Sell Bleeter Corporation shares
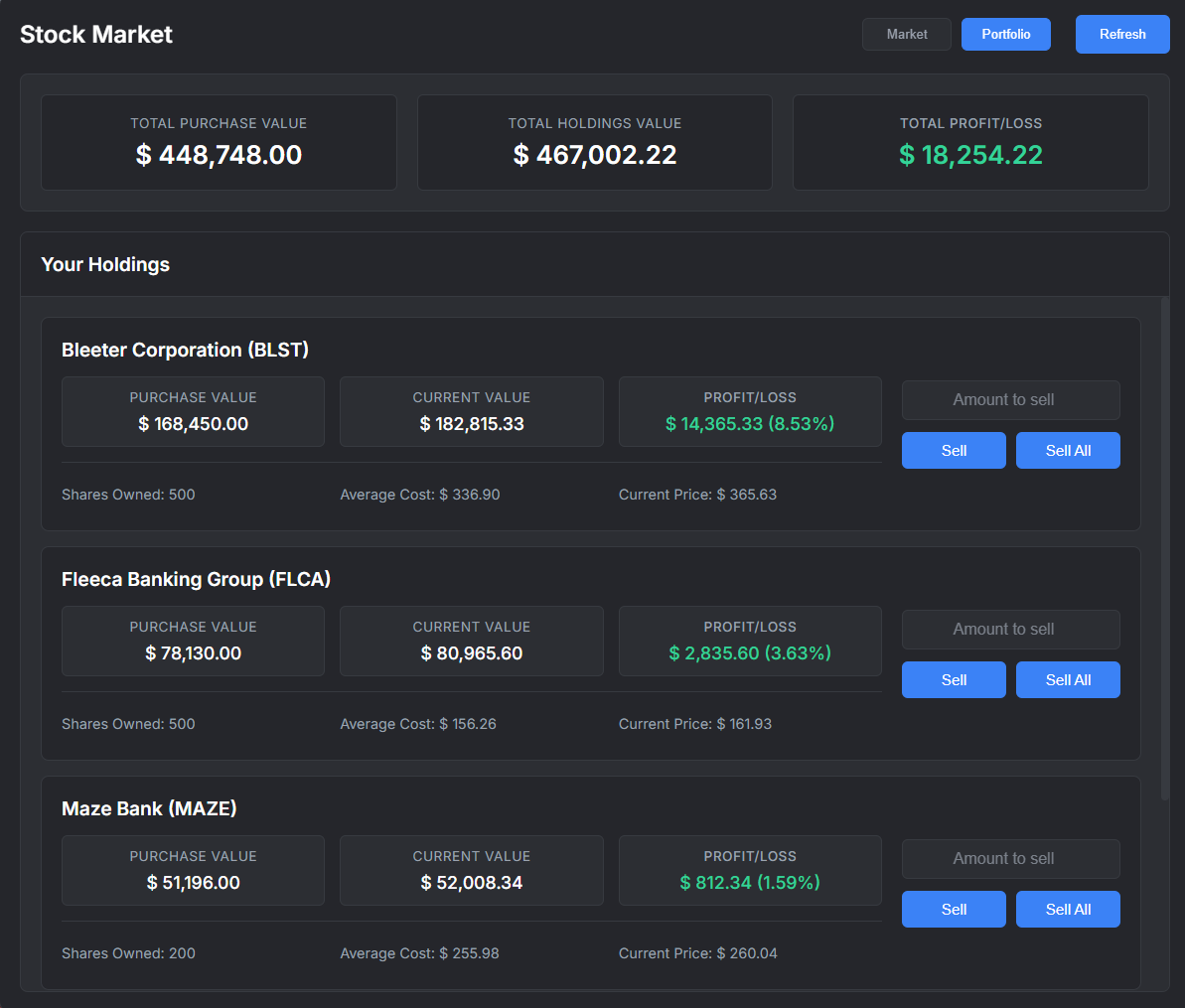Image resolution: width=1185 pixels, height=1008 pixels. click(953, 450)
